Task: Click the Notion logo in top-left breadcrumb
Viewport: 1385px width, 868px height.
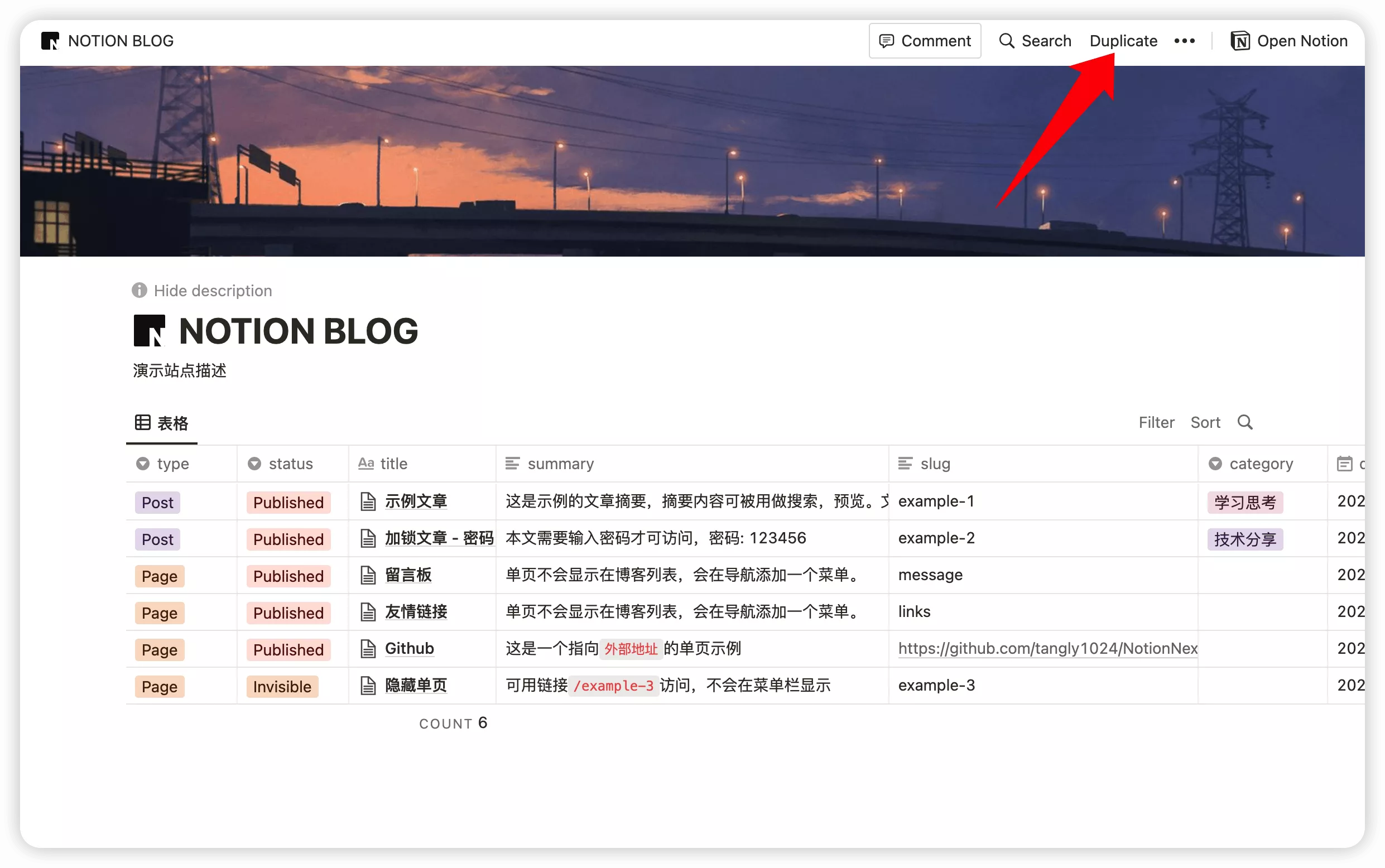Action: pyautogui.click(x=51, y=41)
